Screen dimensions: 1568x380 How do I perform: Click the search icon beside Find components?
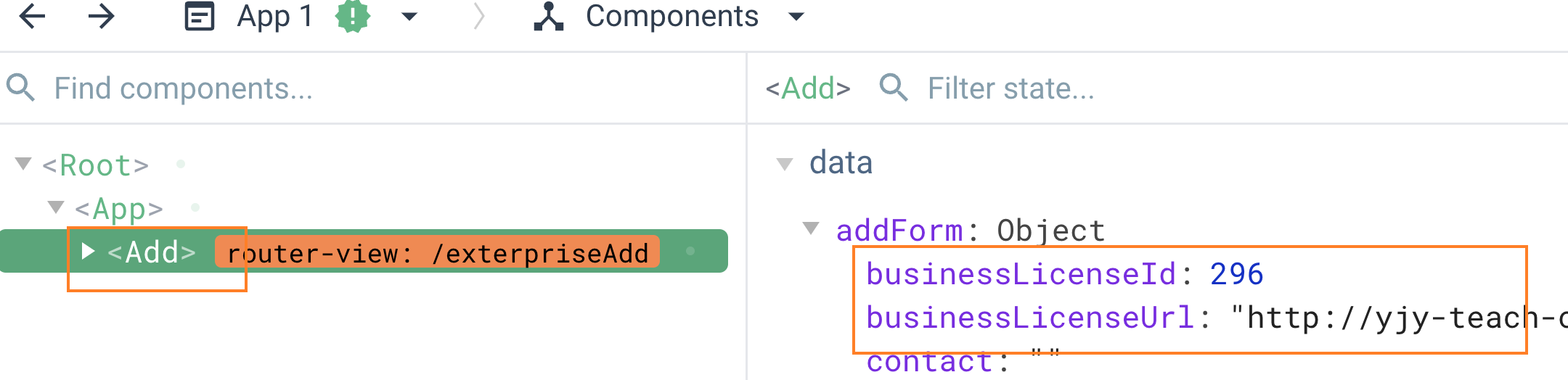pos(20,88)
